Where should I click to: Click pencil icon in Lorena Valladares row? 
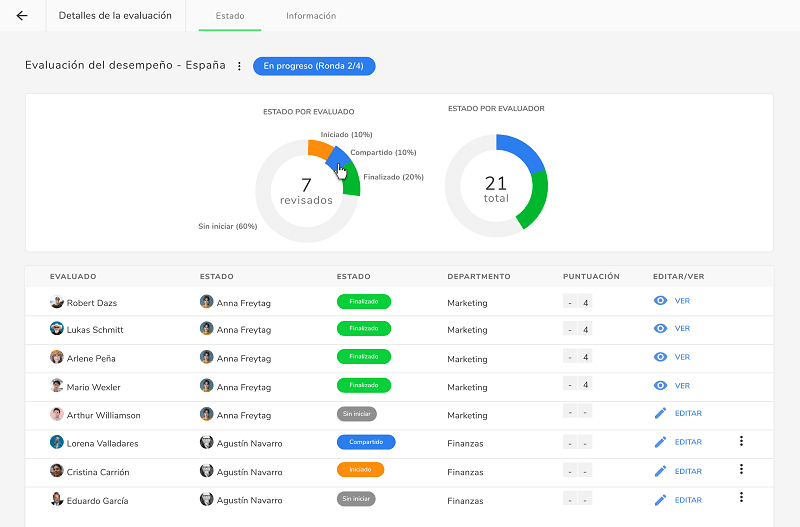[660, 442]
